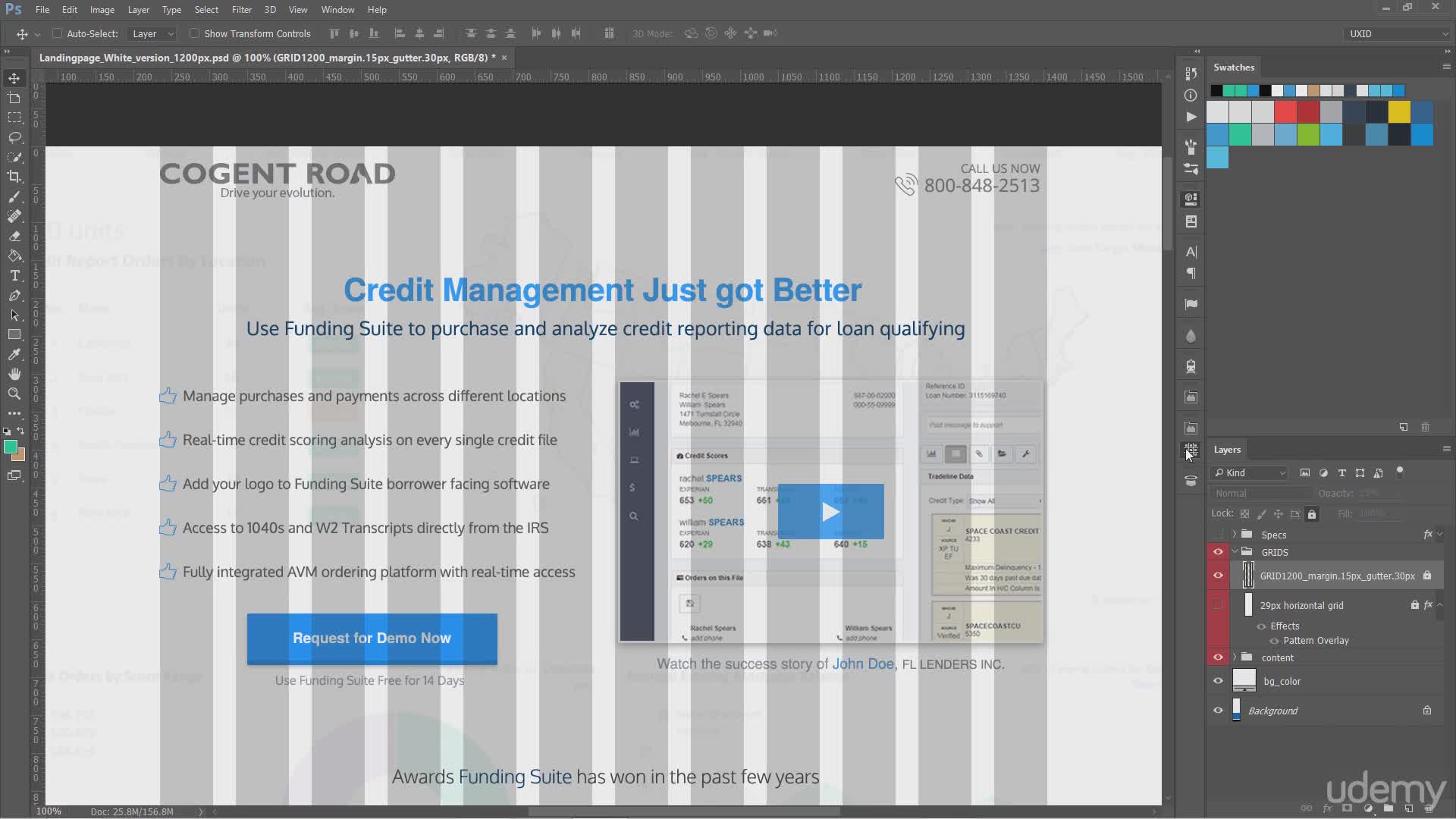Select the Crop tool
The width and height of the screenshot is (1456, 819).
(x=14, y=177)
